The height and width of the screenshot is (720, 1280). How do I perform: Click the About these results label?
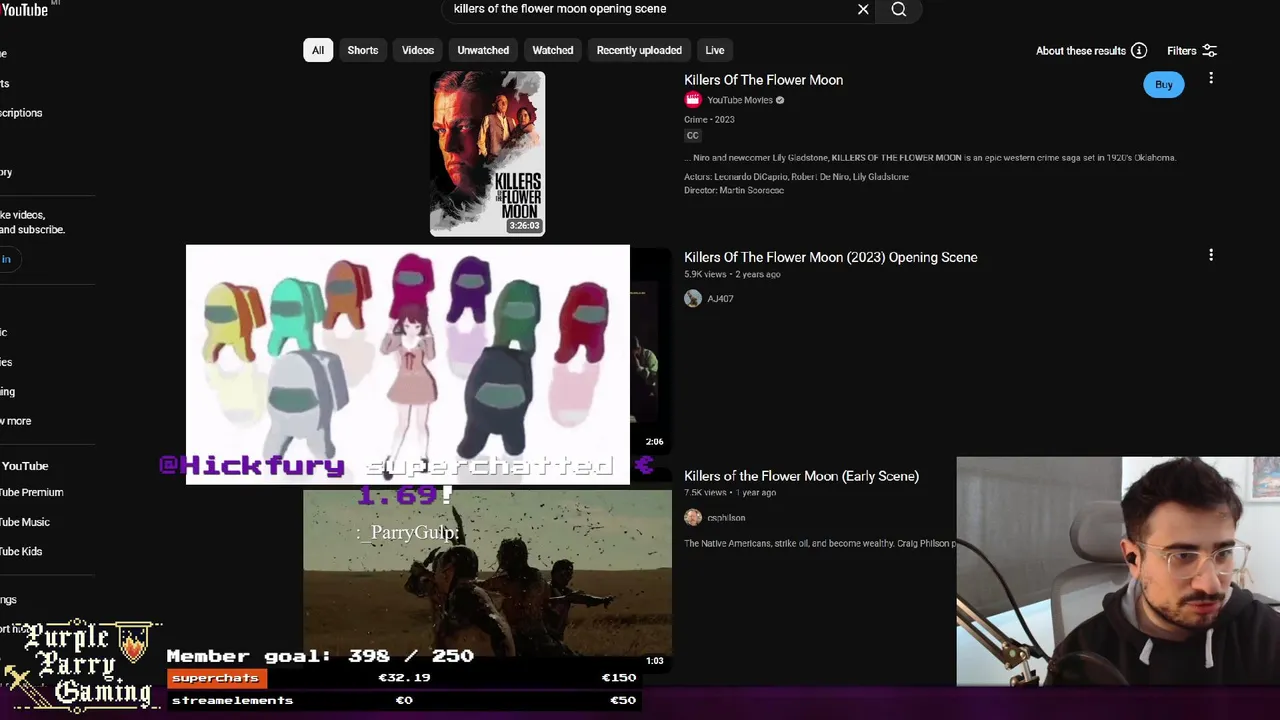click(x=1081, y=51)
